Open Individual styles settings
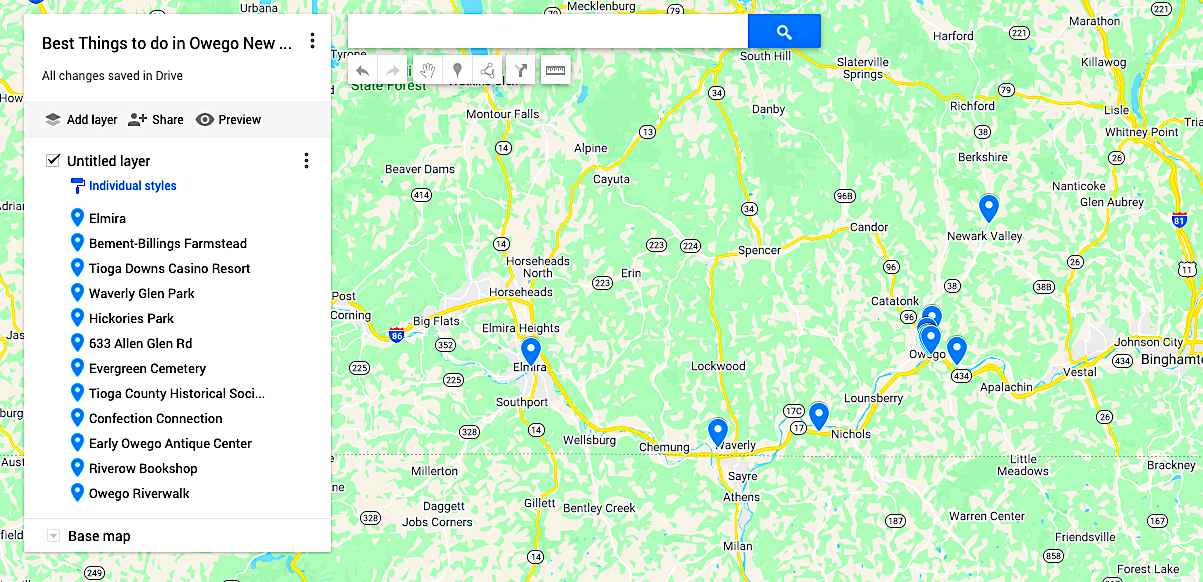Screen dimensions: 1203x582 point(123,185)
